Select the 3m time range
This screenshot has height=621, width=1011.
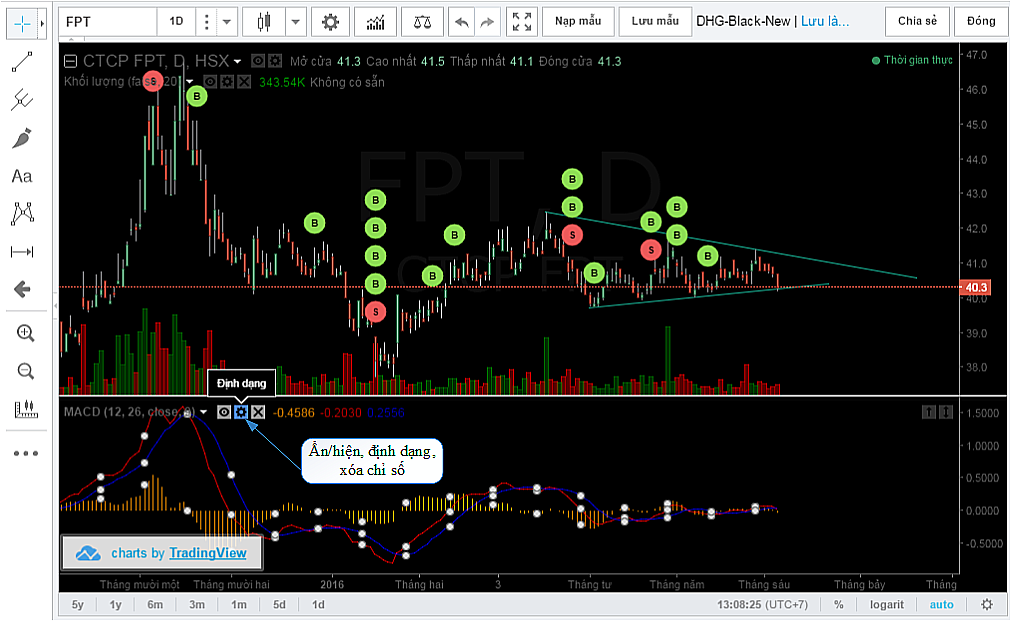click(197, 604)
